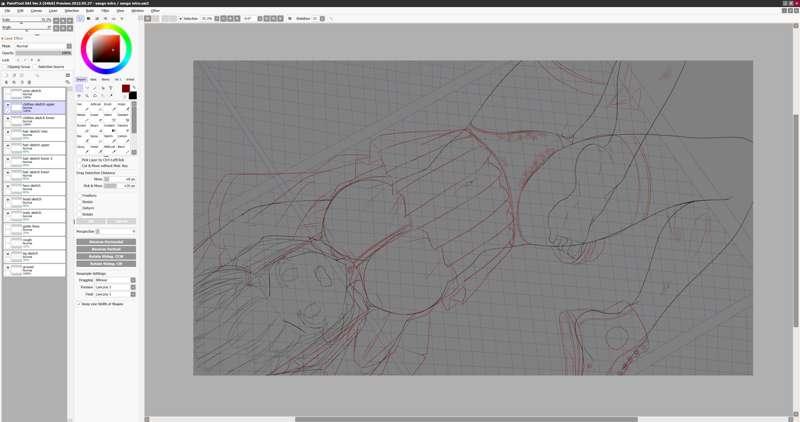
Task: Toggle the HSV slider panel icon
Action: point(97,18)
